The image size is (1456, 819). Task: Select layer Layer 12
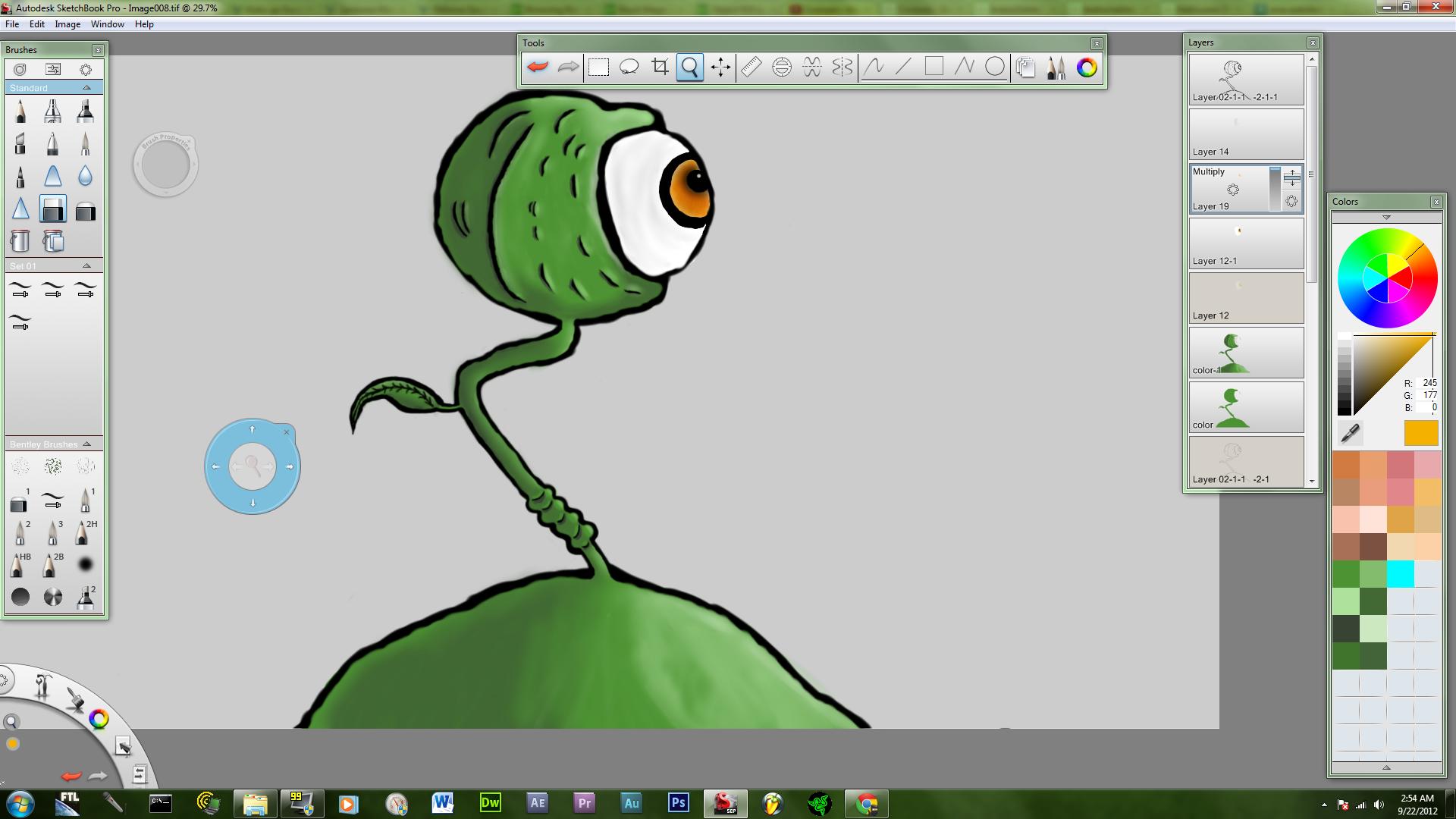(x=1246, y=298)
